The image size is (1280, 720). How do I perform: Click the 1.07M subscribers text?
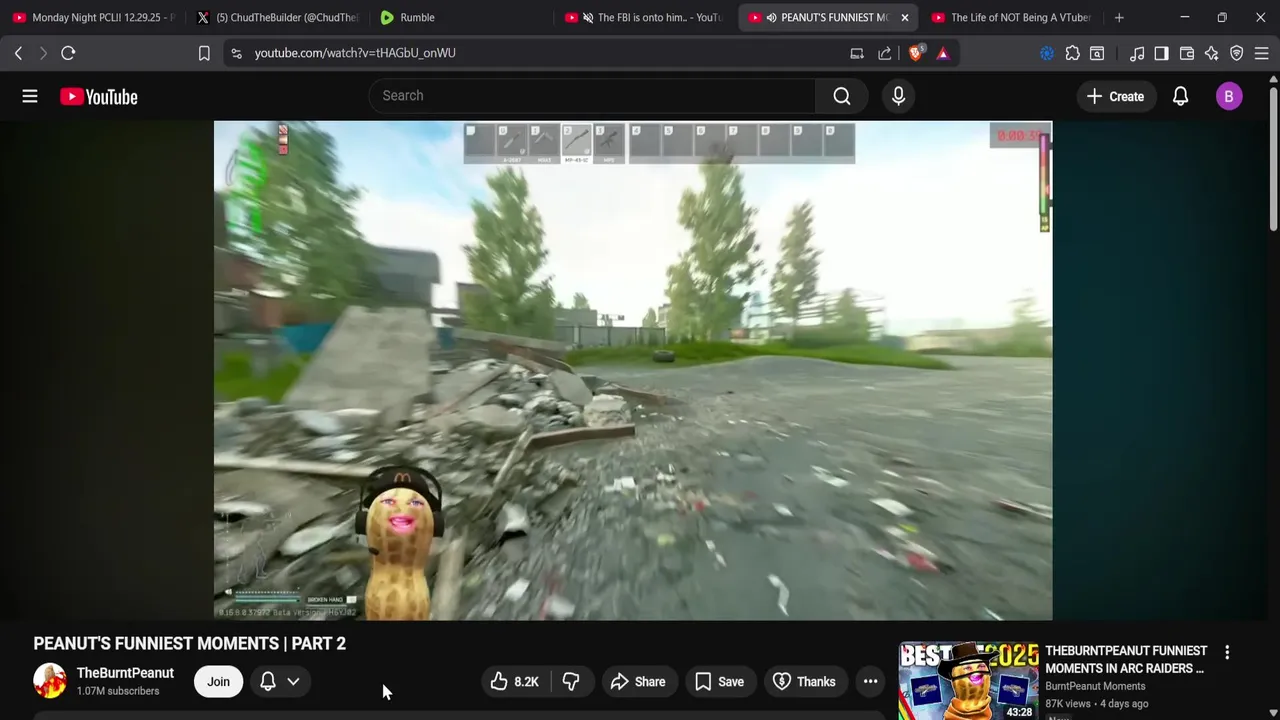click(118, 691)
